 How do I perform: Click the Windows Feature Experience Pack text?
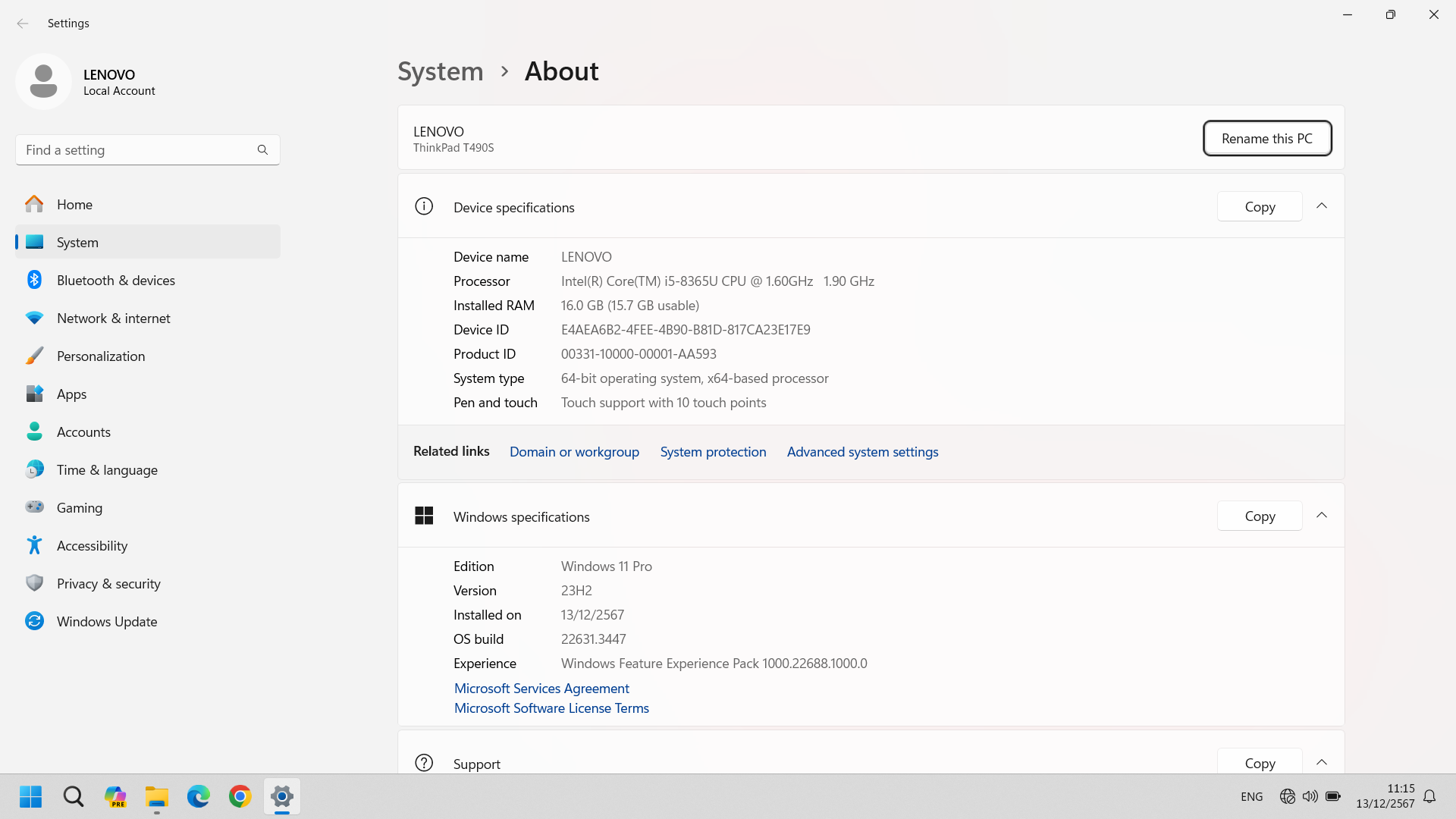point(714,664)
